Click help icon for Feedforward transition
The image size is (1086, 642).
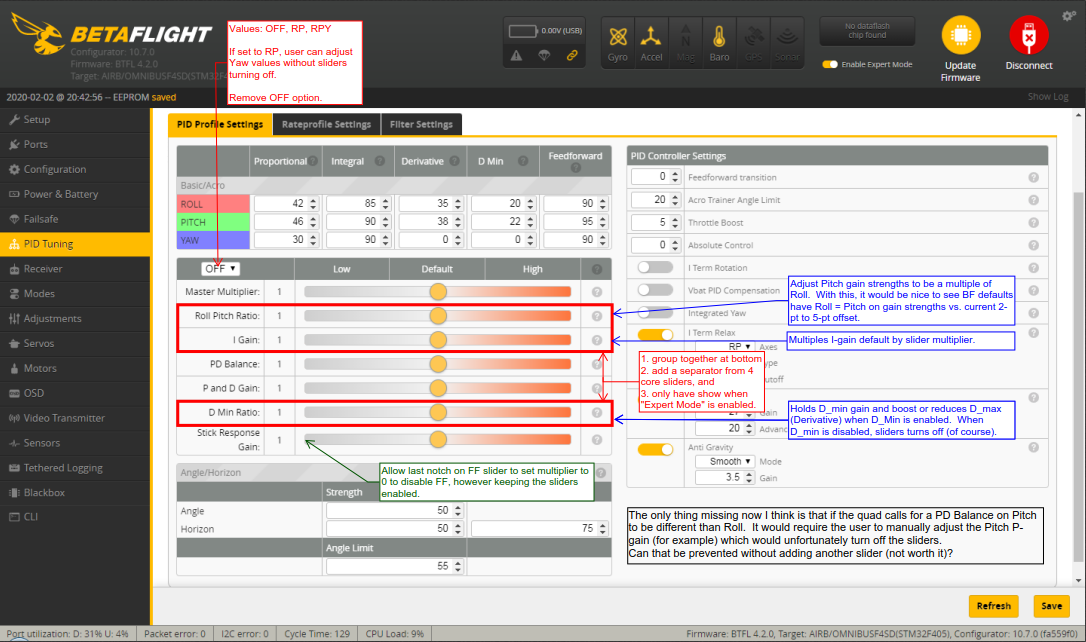tap(1033, 177)
